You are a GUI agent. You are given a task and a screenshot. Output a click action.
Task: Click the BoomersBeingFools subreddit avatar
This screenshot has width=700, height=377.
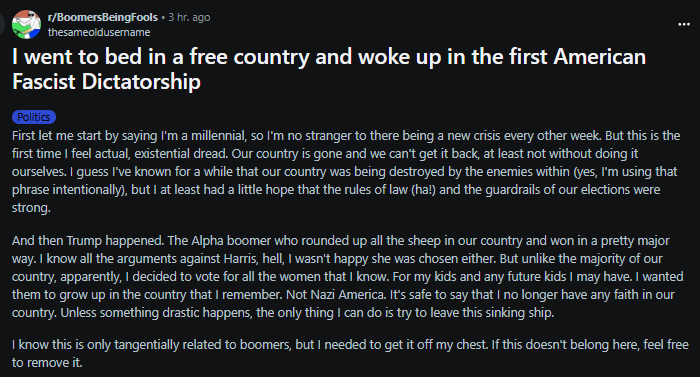click(26, 24)
